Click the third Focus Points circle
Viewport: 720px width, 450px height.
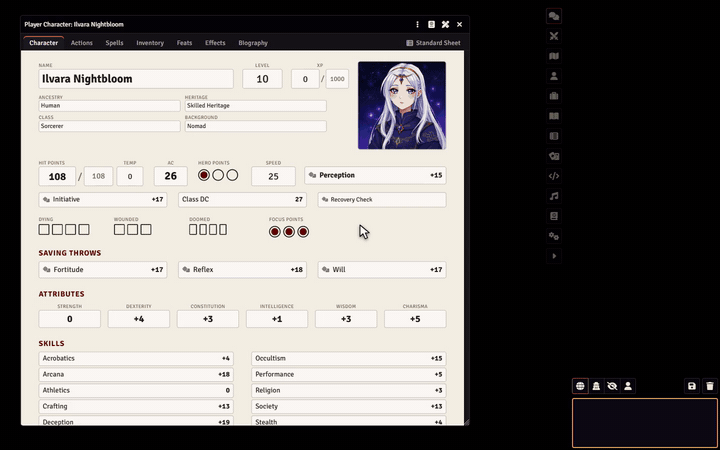[x=303, y=232]
